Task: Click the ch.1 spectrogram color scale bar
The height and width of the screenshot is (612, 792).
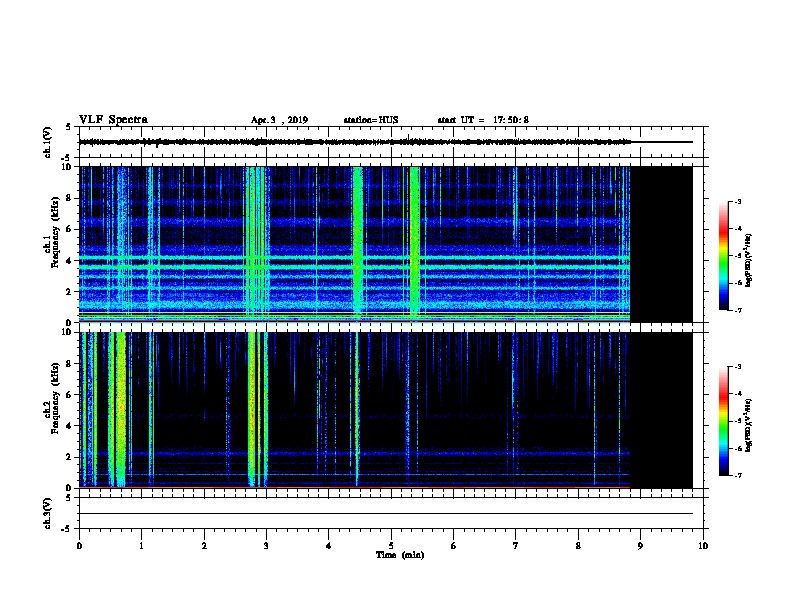Action: coord(723,256)
